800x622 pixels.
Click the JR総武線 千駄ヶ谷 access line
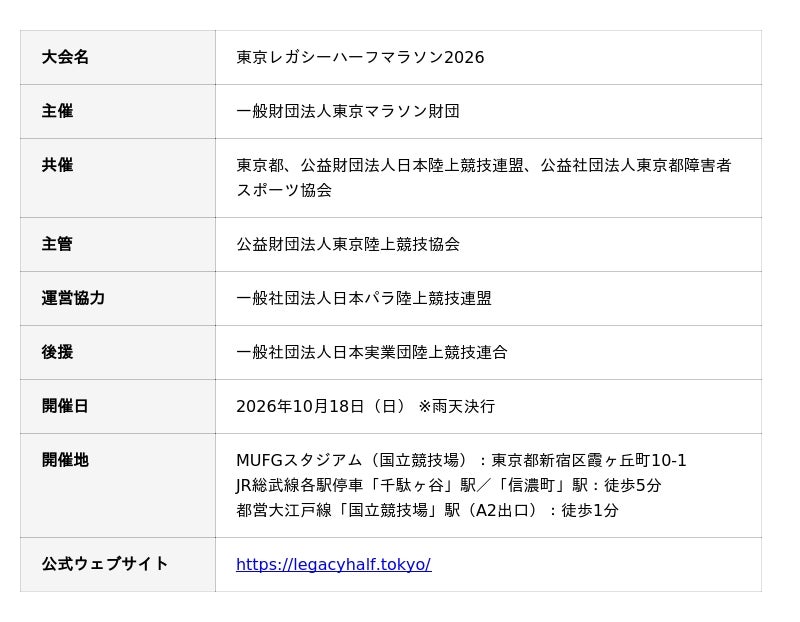coord(449,485)
